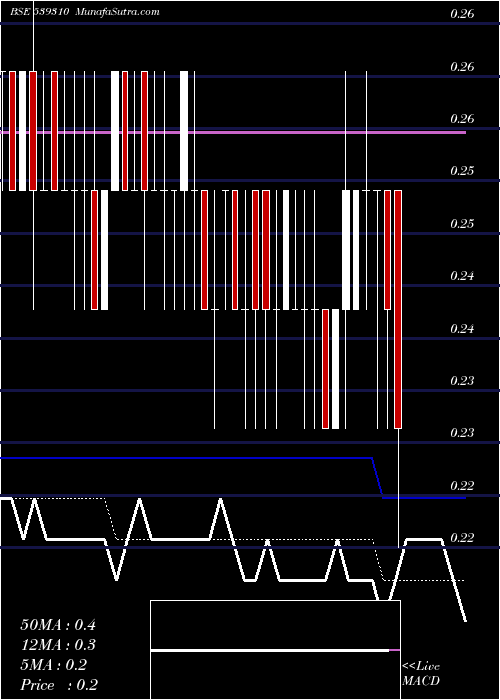Click the pink horizontal price line
This screenshot has height=700, width=500.
[233, 133]
